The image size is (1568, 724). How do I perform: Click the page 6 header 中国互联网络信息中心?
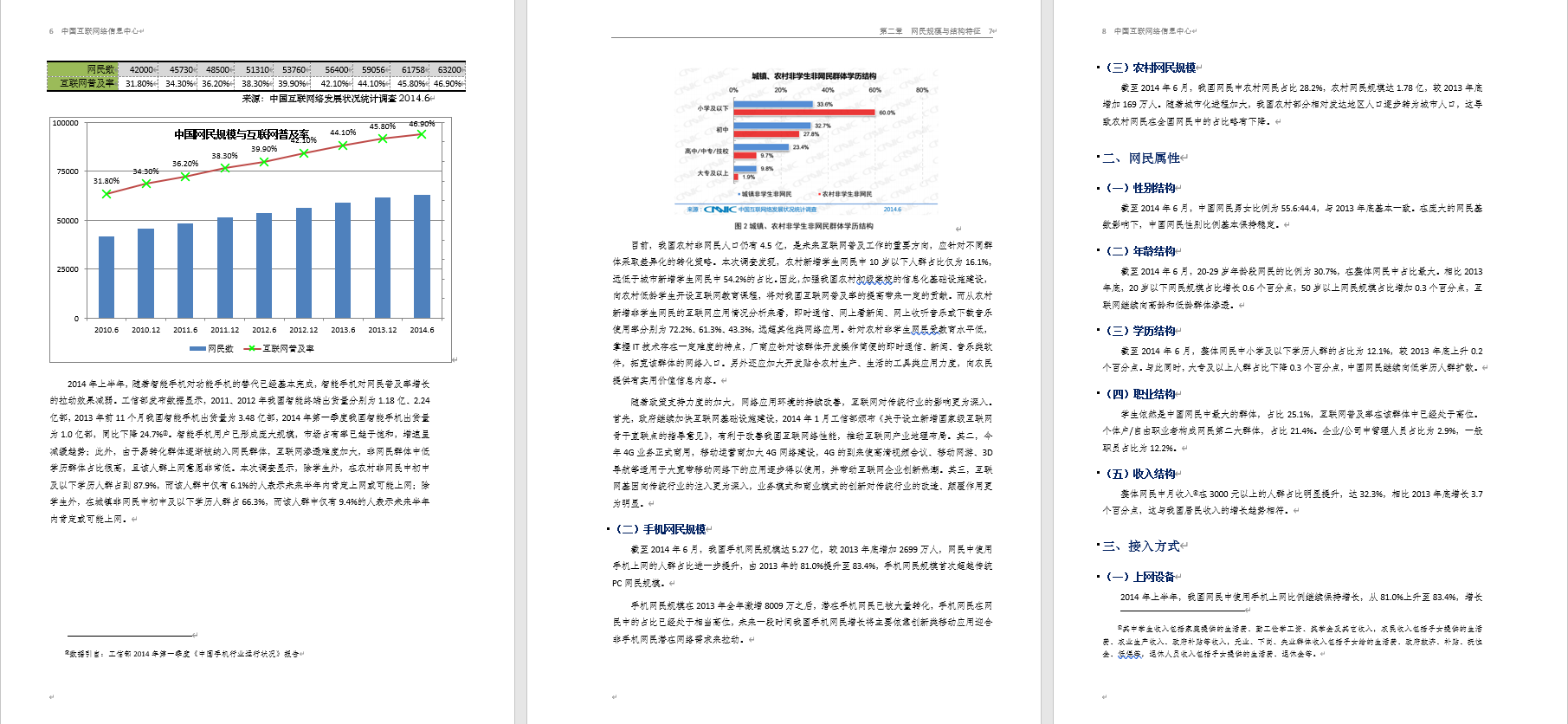[x=100, y=31]
